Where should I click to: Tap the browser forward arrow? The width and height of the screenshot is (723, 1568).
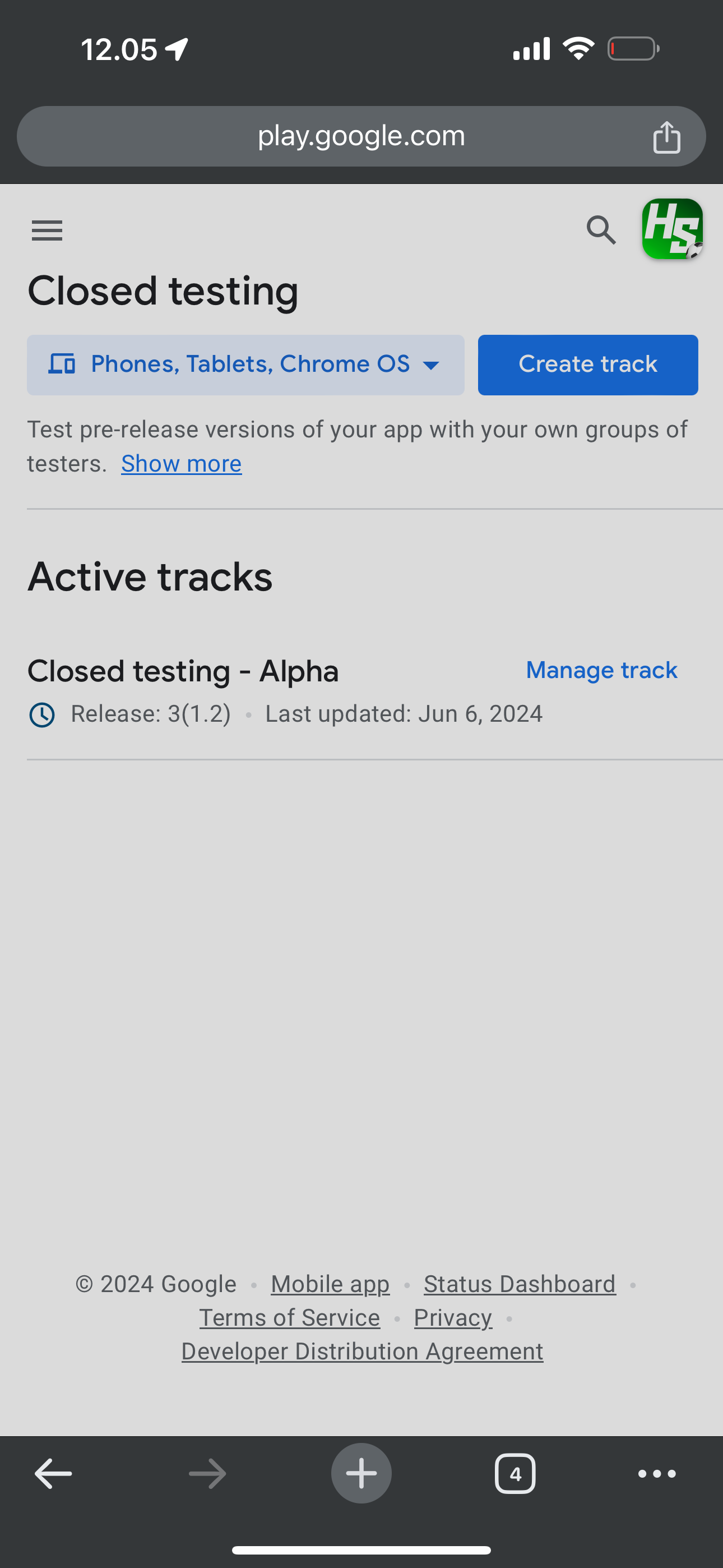click(207, 1474)
